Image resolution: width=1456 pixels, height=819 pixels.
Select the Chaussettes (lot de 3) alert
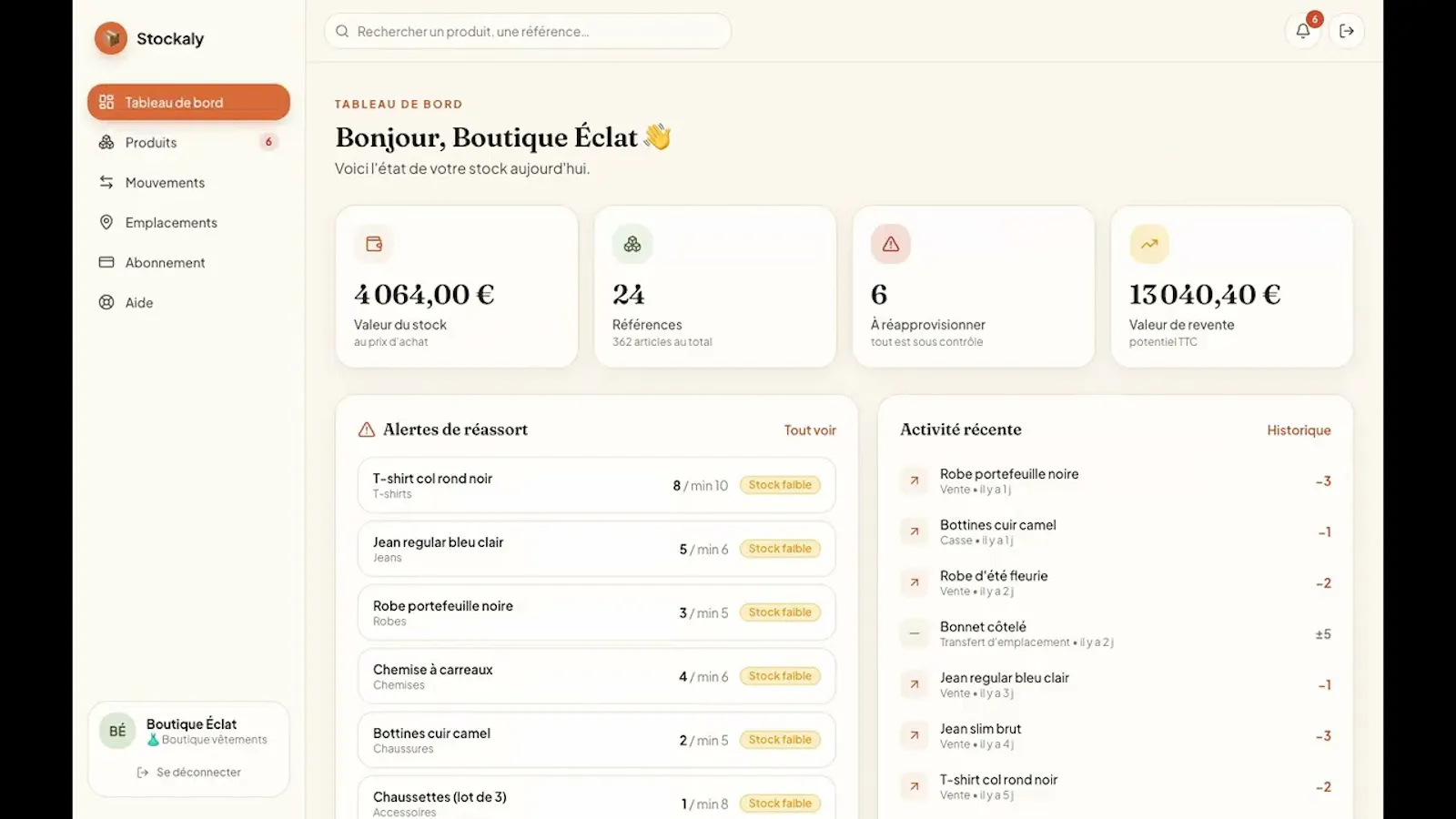(597, 798)
